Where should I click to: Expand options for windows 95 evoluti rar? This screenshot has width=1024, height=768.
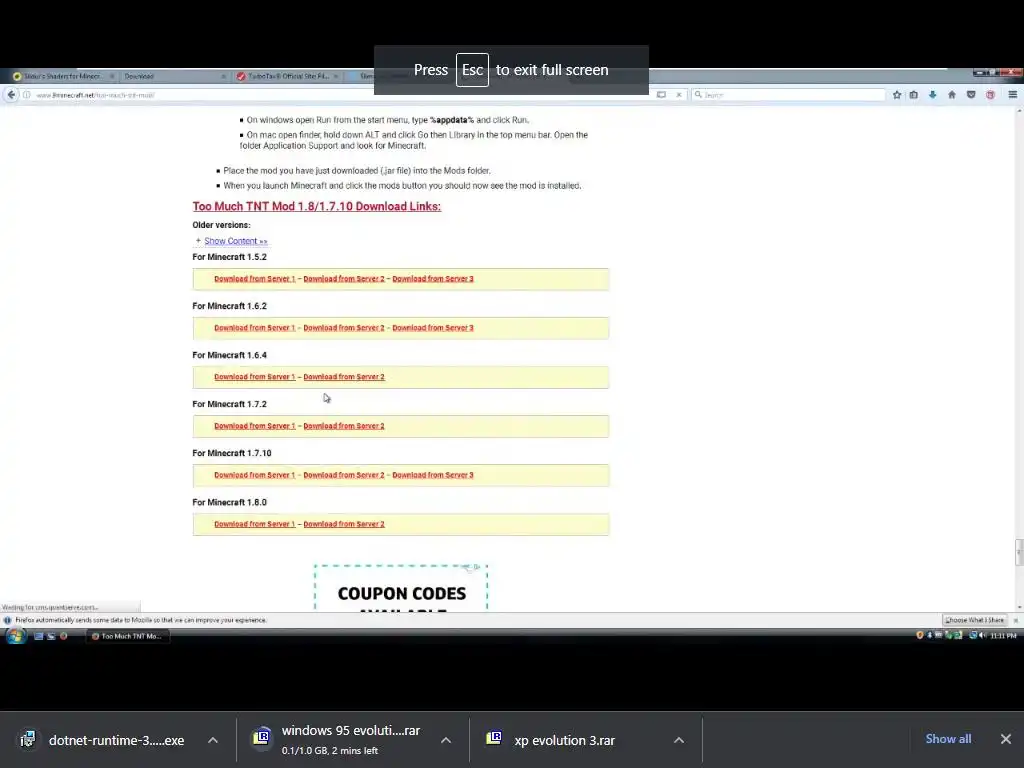[446, 740]
